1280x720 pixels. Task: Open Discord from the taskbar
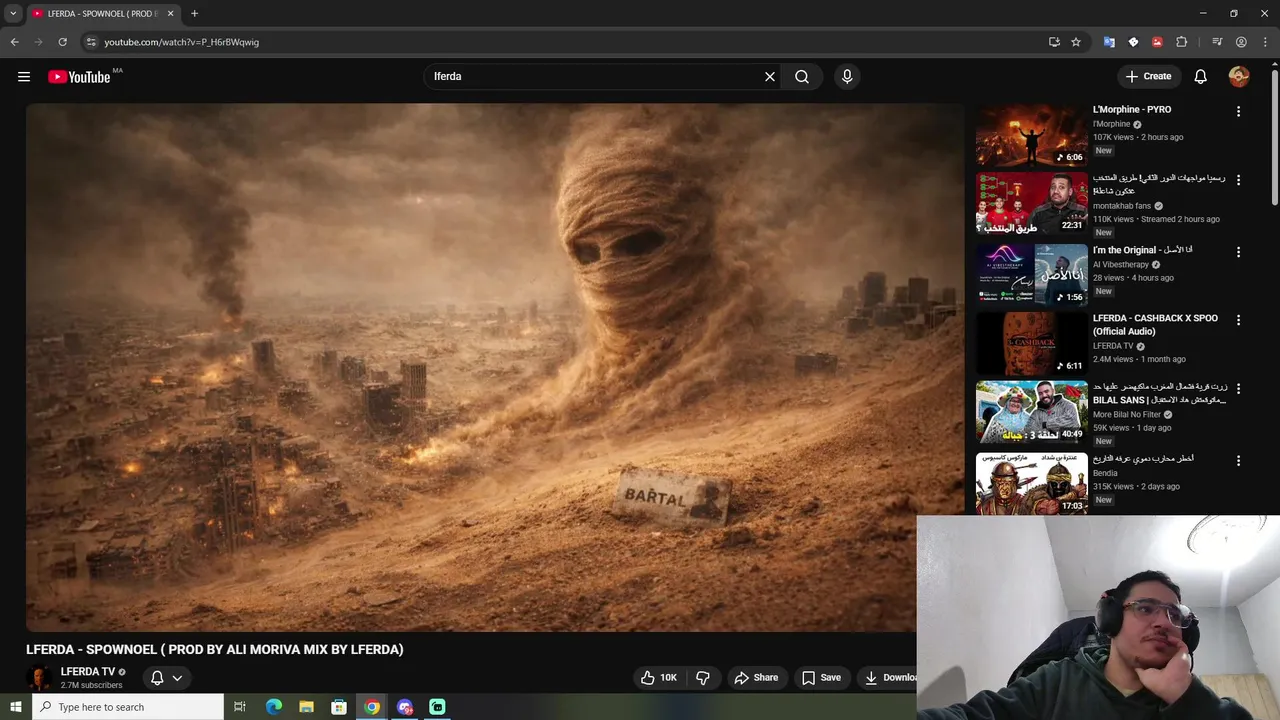pyautogui.click(x=405, y=707)
